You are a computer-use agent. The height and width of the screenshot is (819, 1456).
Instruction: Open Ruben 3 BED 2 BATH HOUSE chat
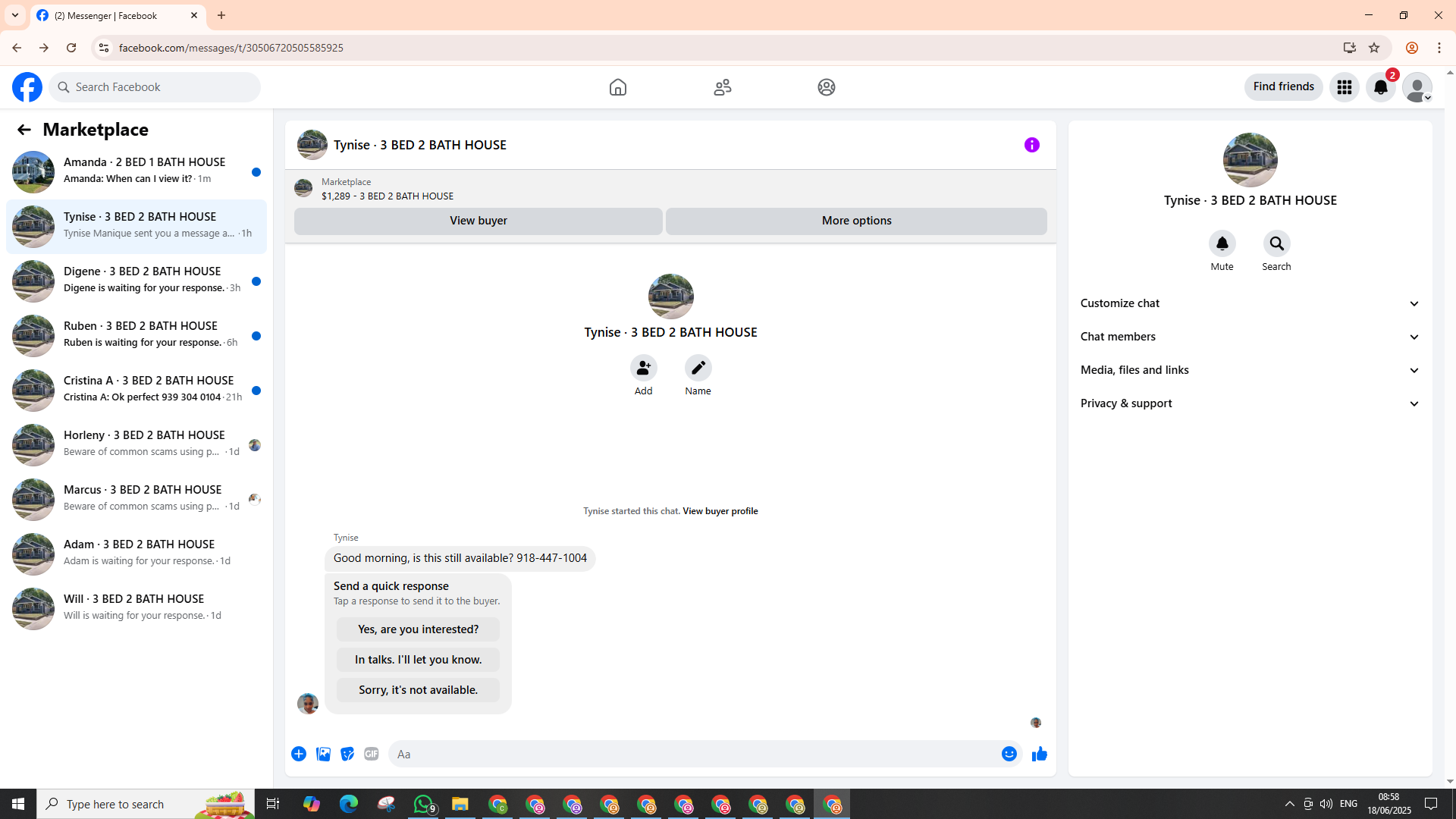pyautogui.click(x=136, y=336)
